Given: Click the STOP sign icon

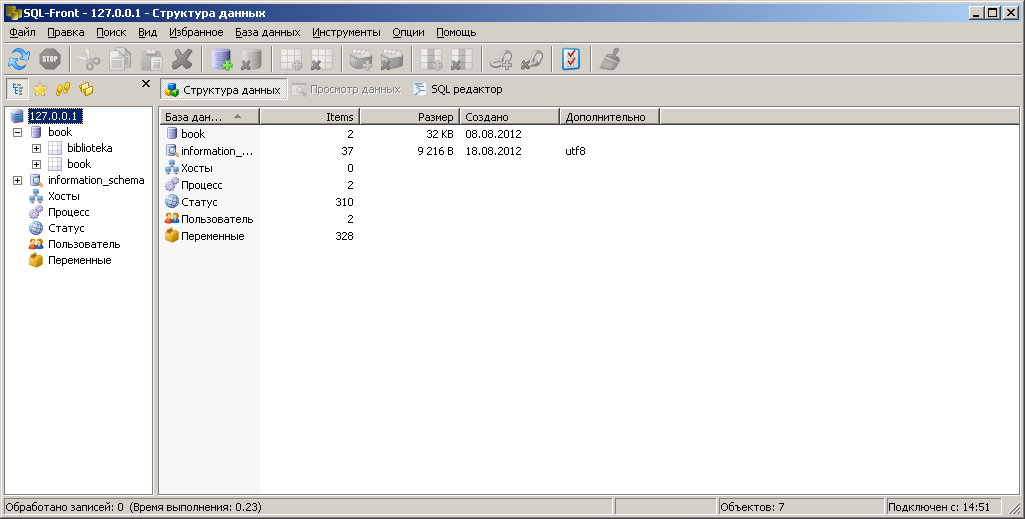Looking at the screenshot, I should point(50,59).
